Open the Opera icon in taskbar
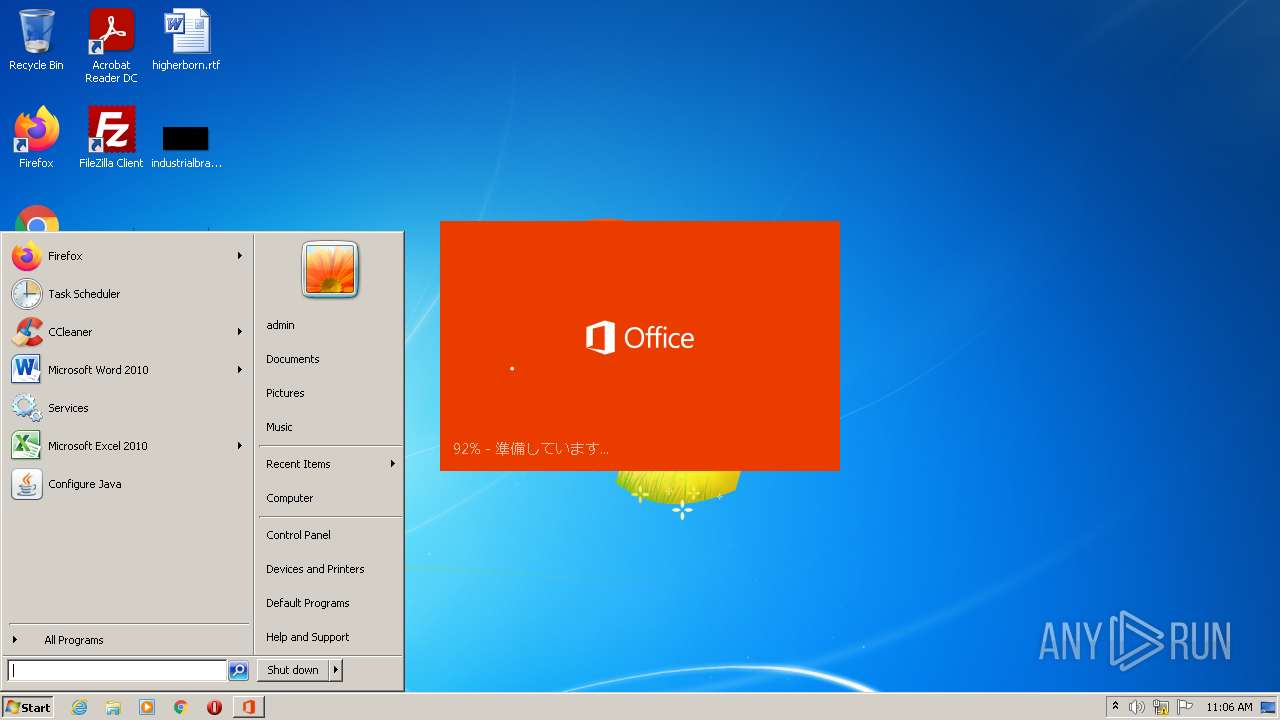1280x720 pixels. coord(214,707)
